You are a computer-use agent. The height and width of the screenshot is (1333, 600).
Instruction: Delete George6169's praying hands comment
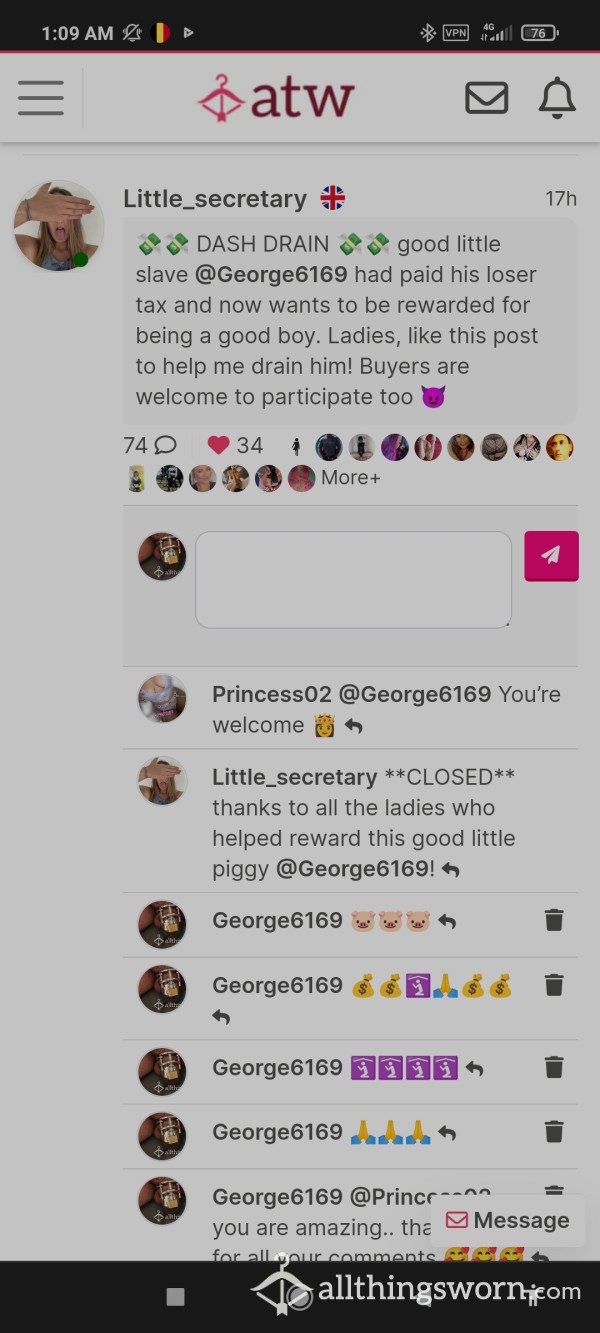point(554,1131)
